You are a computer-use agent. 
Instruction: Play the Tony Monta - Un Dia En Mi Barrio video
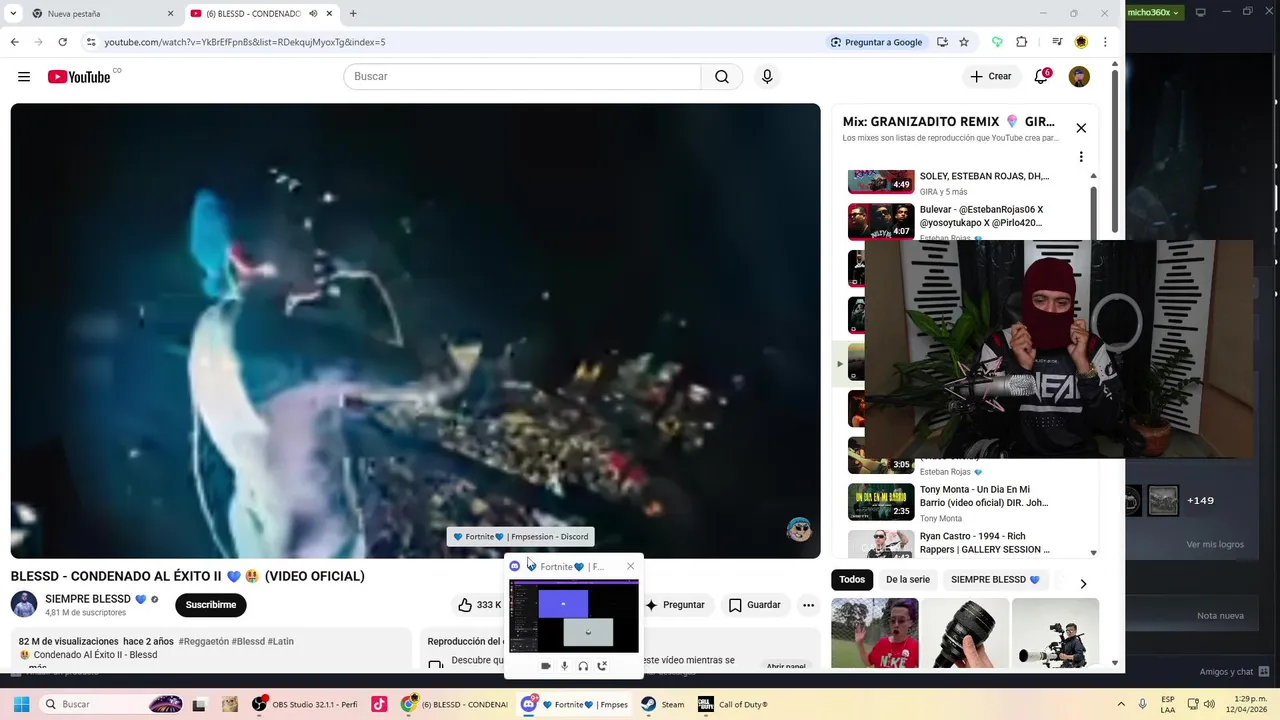coord(881,502)
